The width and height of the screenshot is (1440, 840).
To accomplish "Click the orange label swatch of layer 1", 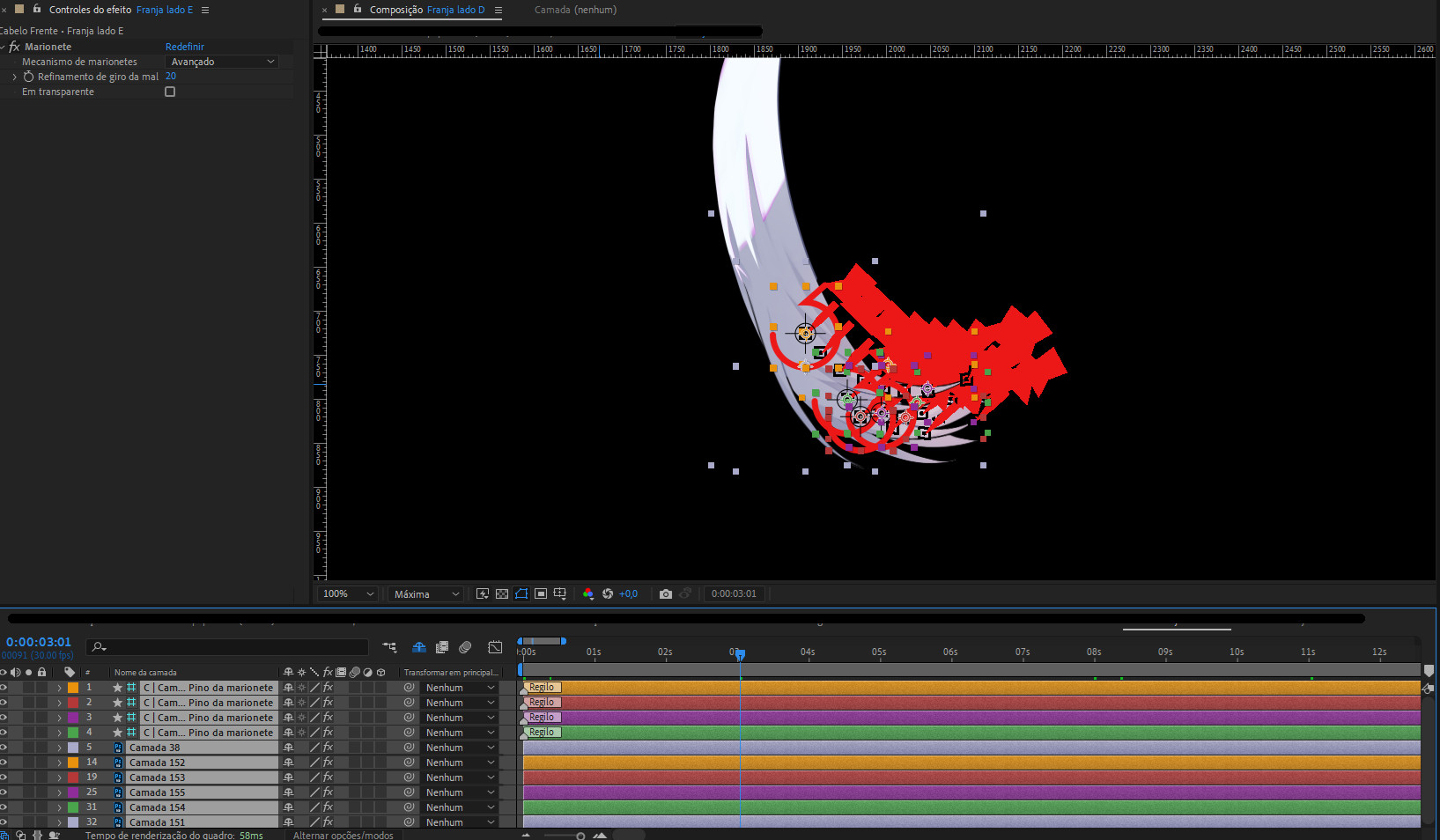I will tap(73, 688).
